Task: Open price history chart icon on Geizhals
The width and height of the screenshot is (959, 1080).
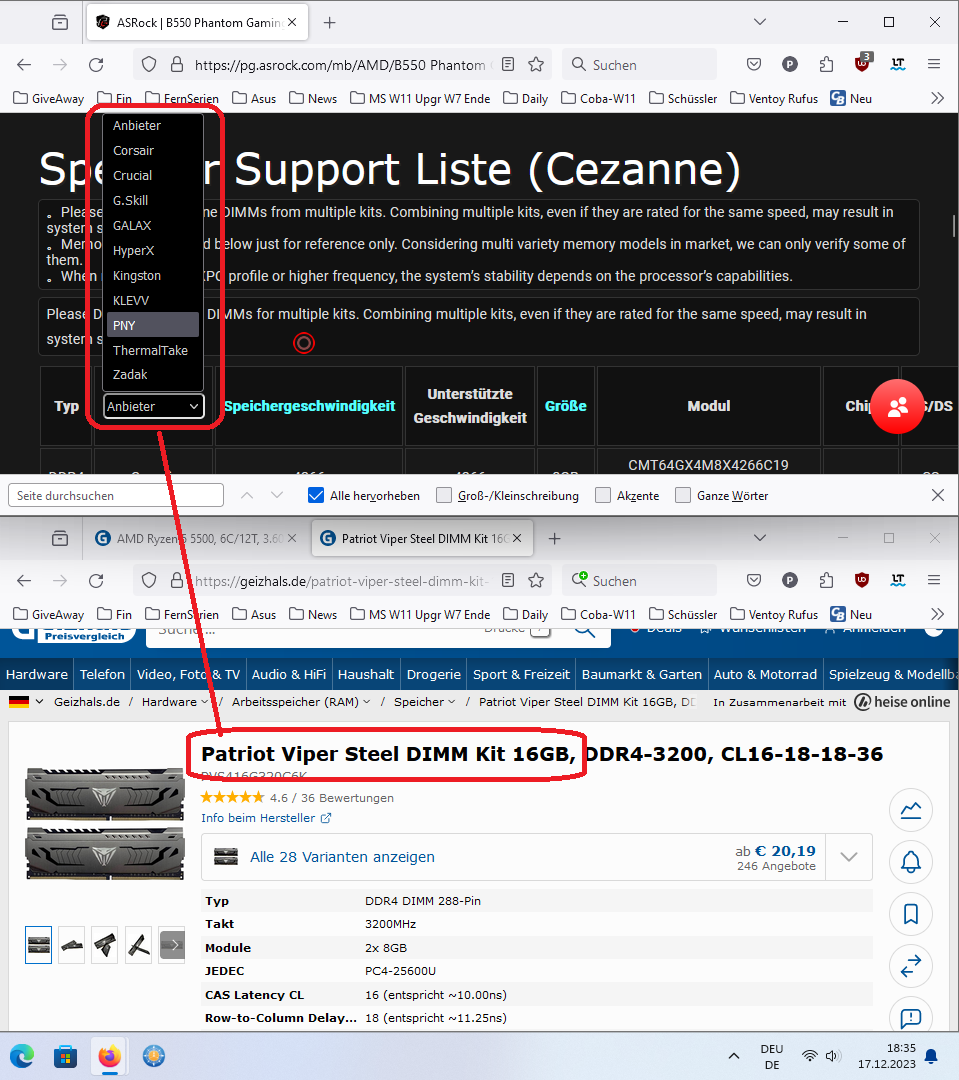Action: click(911, 810)
